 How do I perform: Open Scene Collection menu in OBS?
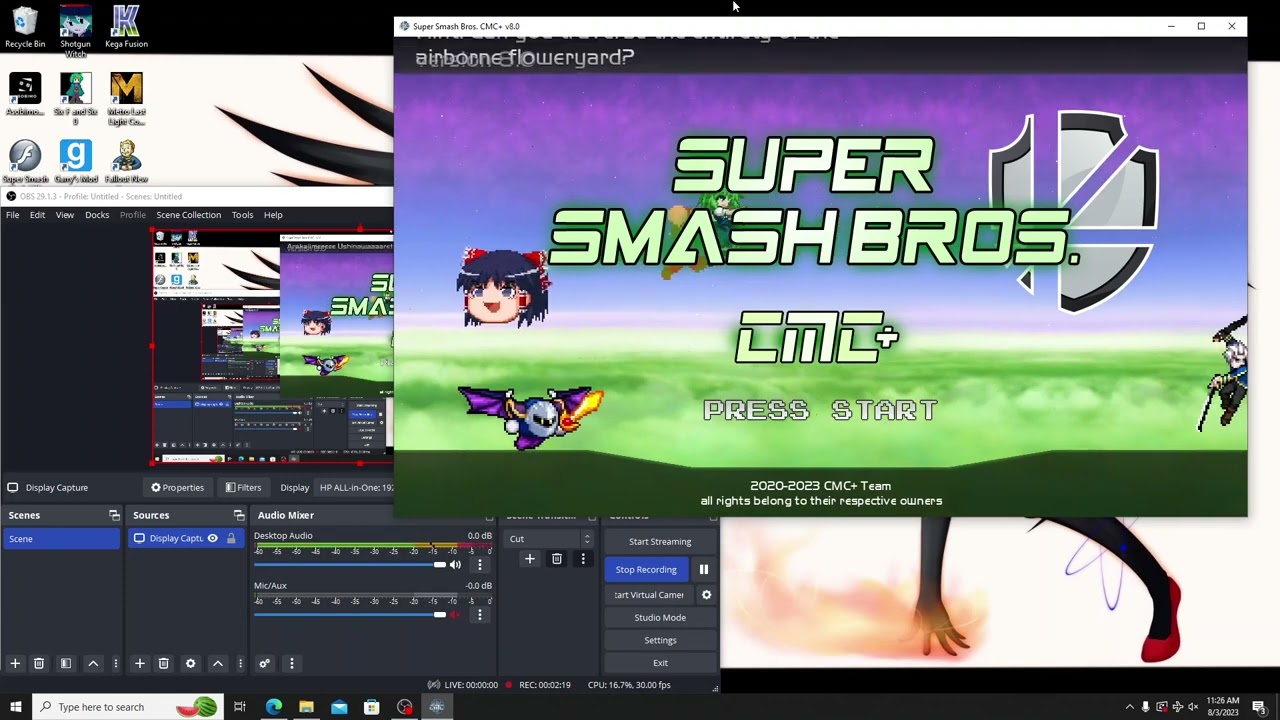tap(188, 215)
